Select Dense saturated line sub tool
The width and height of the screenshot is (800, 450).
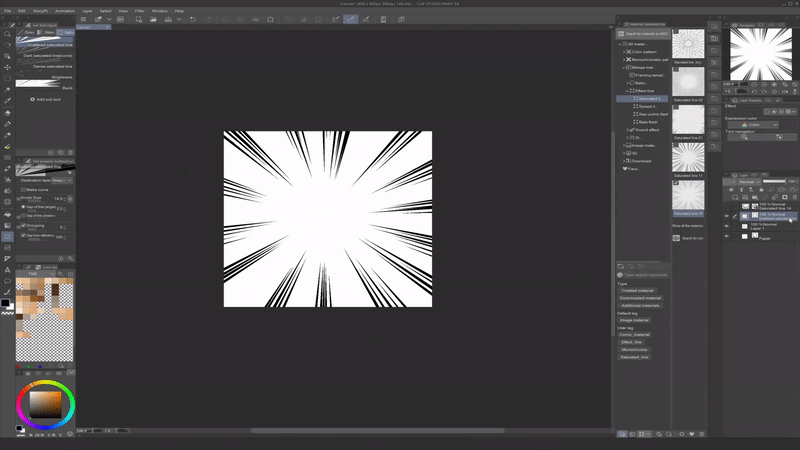point(44,66)
